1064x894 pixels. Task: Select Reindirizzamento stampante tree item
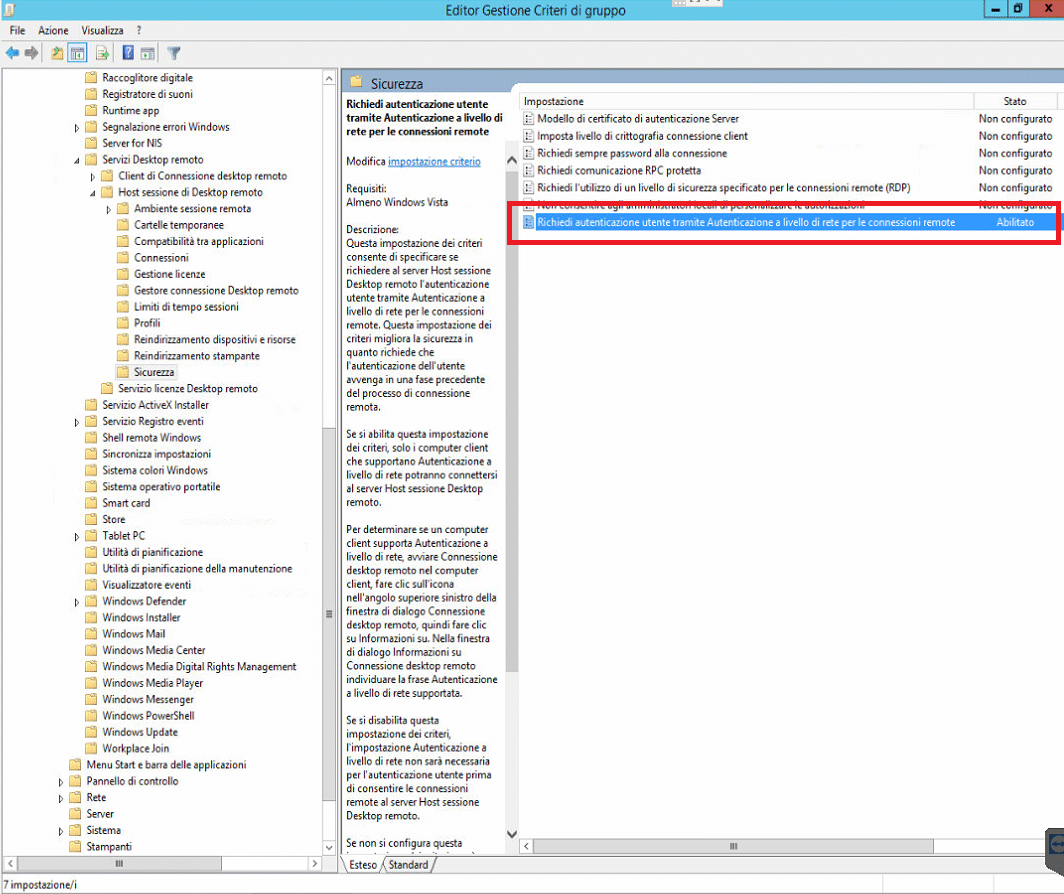[x=197, y=356]
